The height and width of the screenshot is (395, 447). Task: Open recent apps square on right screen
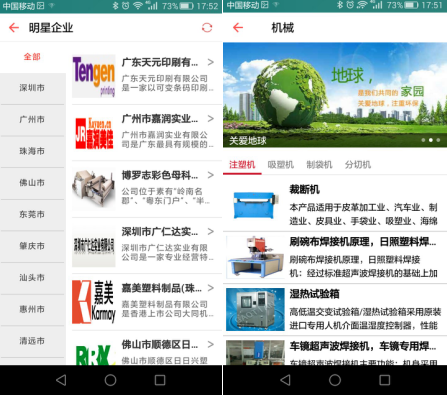click(x=384, y=380)
